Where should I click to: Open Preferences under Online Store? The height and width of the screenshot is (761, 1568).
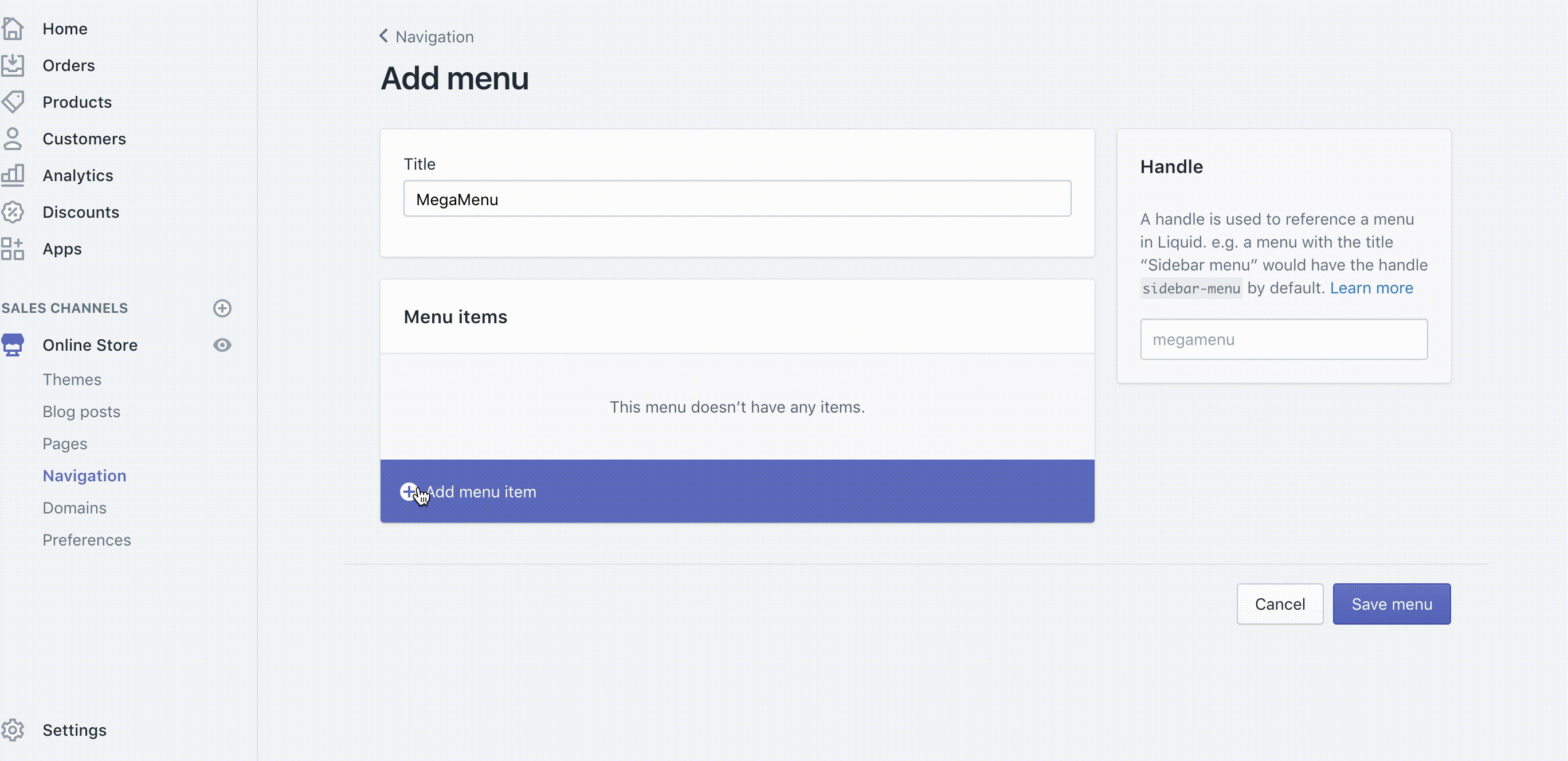click(x=87, y=540)
